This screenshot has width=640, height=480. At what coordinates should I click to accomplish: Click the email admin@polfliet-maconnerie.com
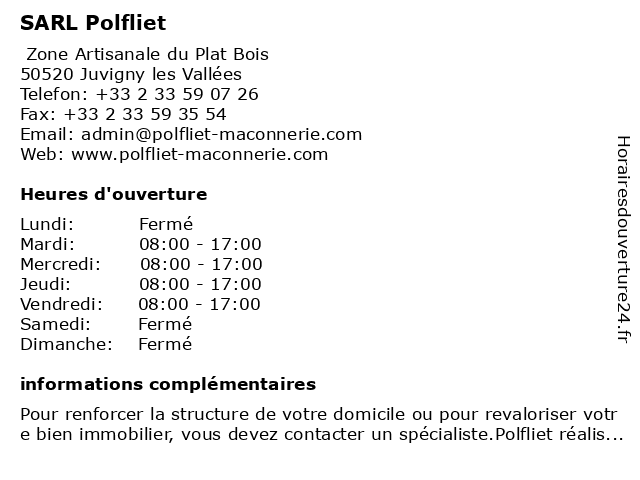tap(222, 134)
